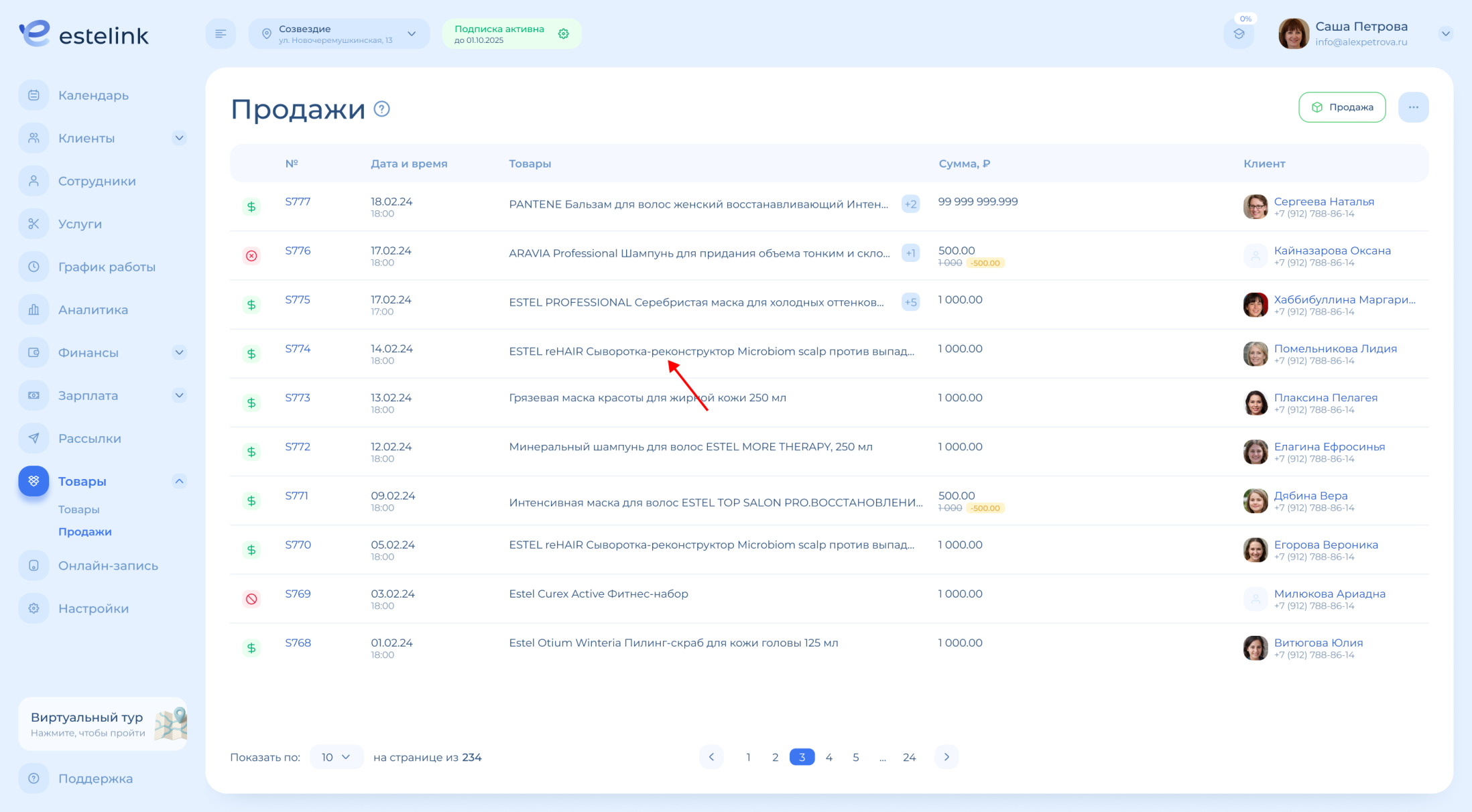This screenshot has width=1472, height=812.
Task: Click the help question mark beside Продажи
Action: click(x=381, y=109)
